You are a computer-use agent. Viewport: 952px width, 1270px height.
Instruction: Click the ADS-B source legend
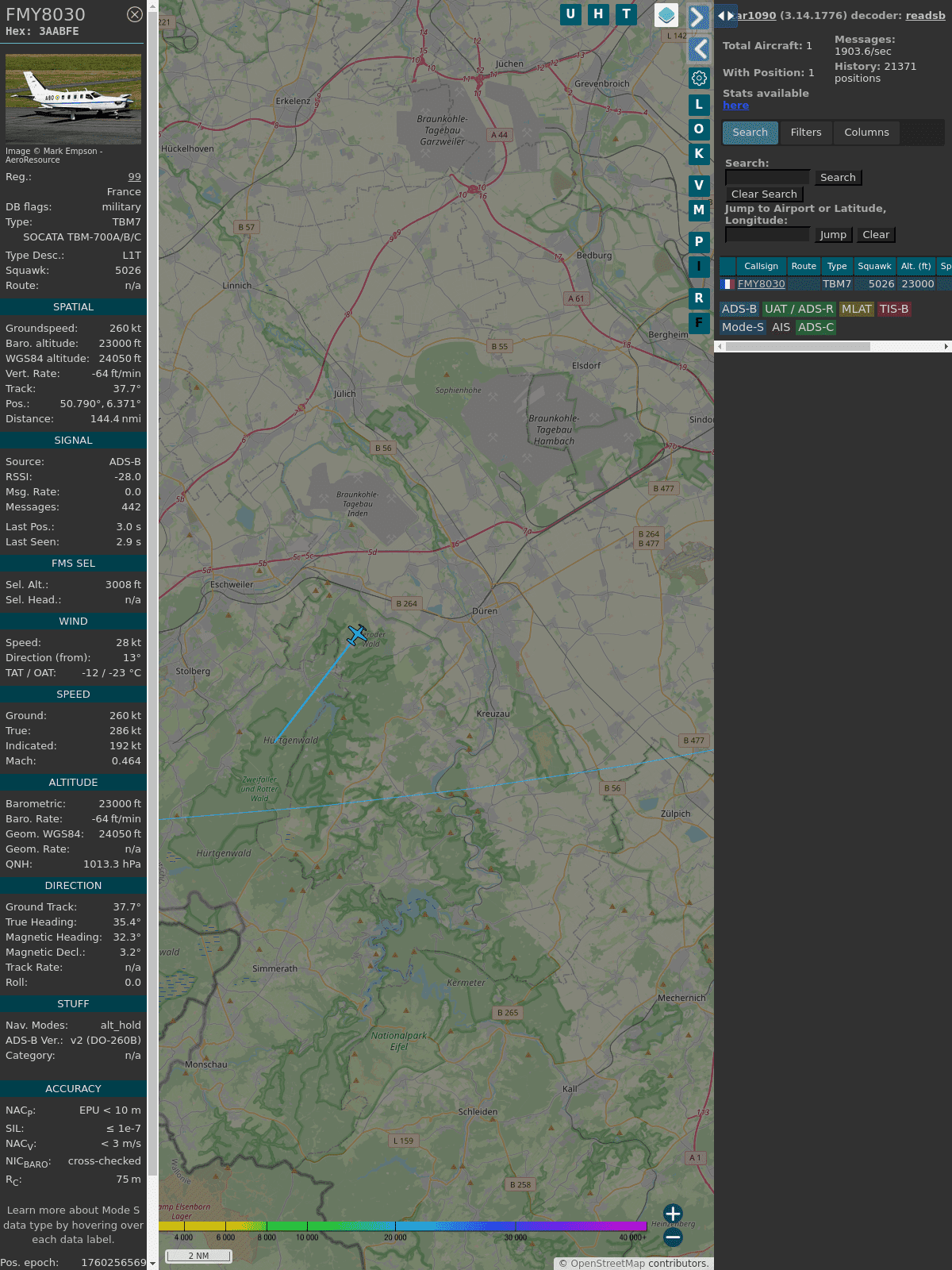pos(739,310)
